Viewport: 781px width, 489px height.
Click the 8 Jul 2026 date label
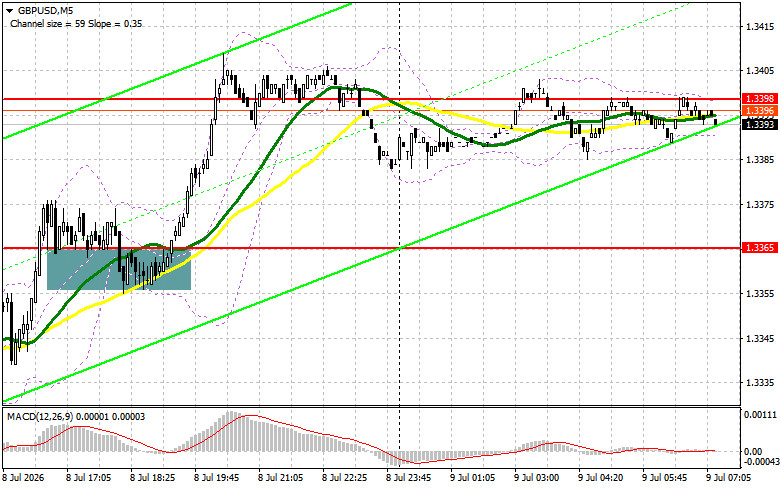tap(23, 478)
